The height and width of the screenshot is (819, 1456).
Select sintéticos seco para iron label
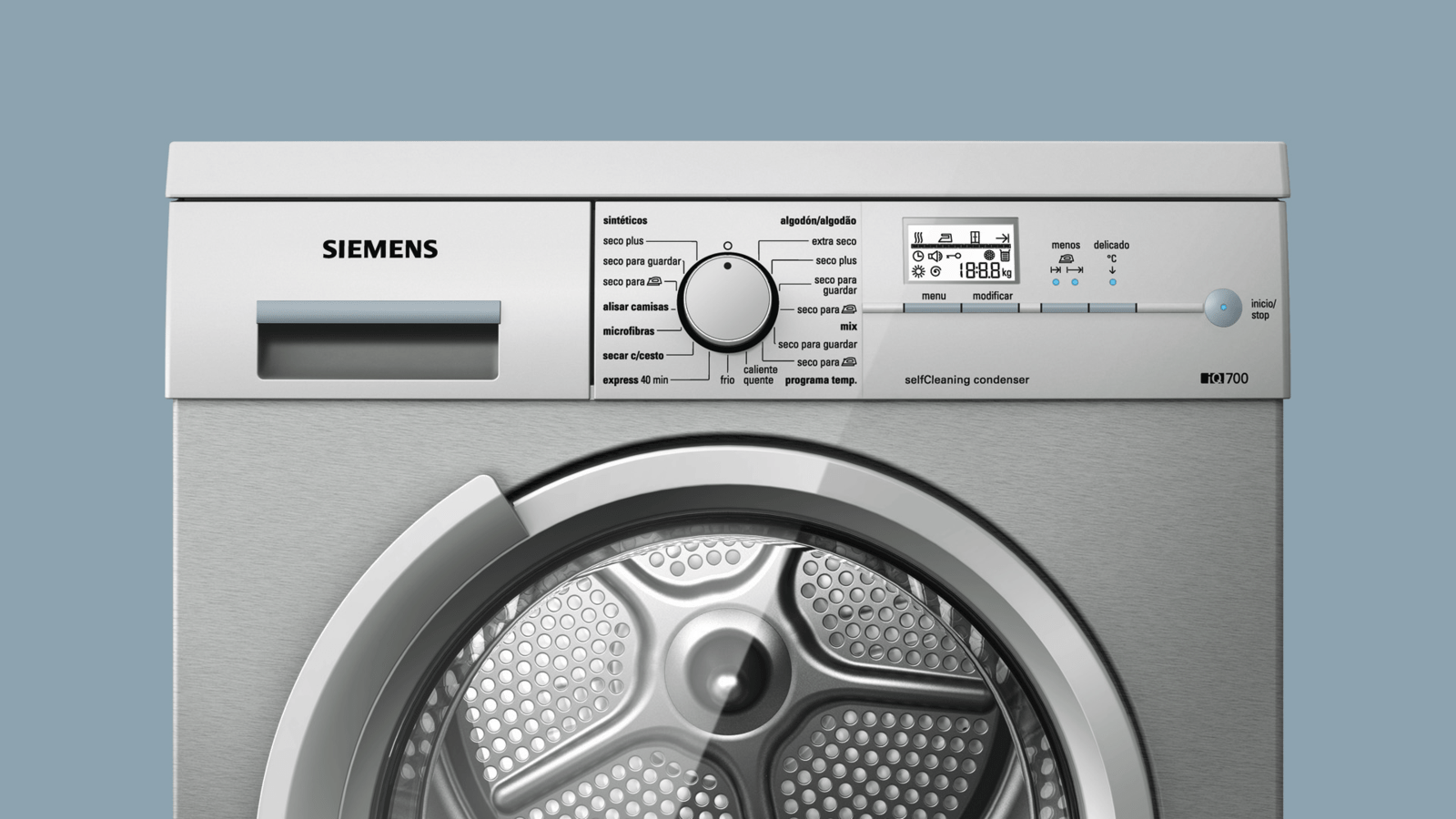click(x=632, y=282)
